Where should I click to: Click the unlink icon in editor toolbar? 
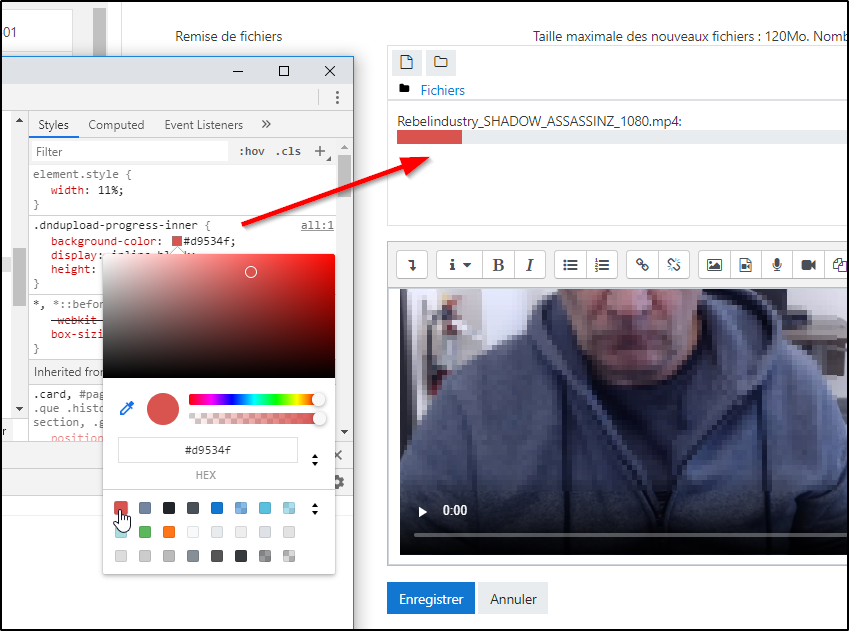click(673, 265)
